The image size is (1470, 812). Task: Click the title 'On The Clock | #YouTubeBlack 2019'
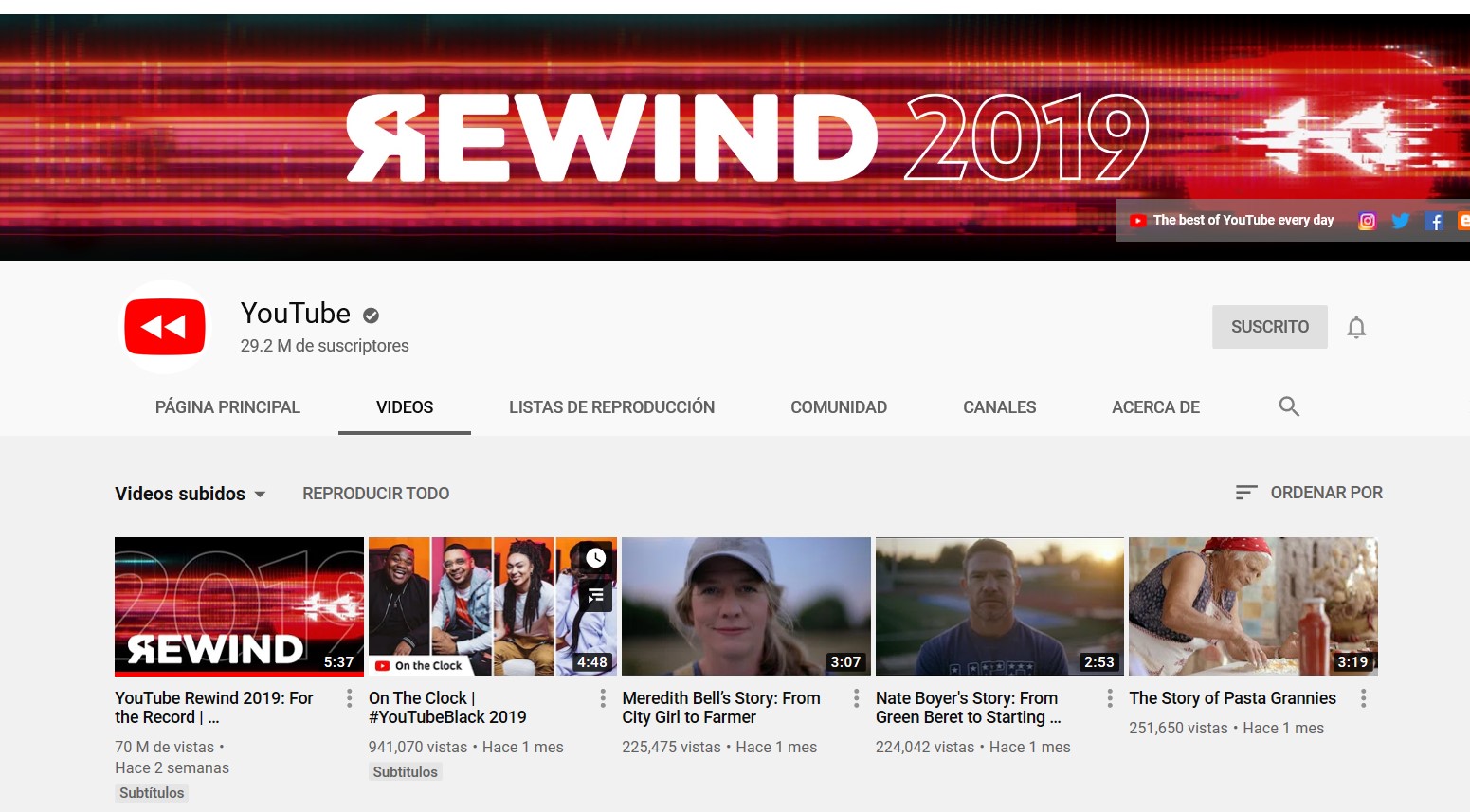[x=447, y=708]
